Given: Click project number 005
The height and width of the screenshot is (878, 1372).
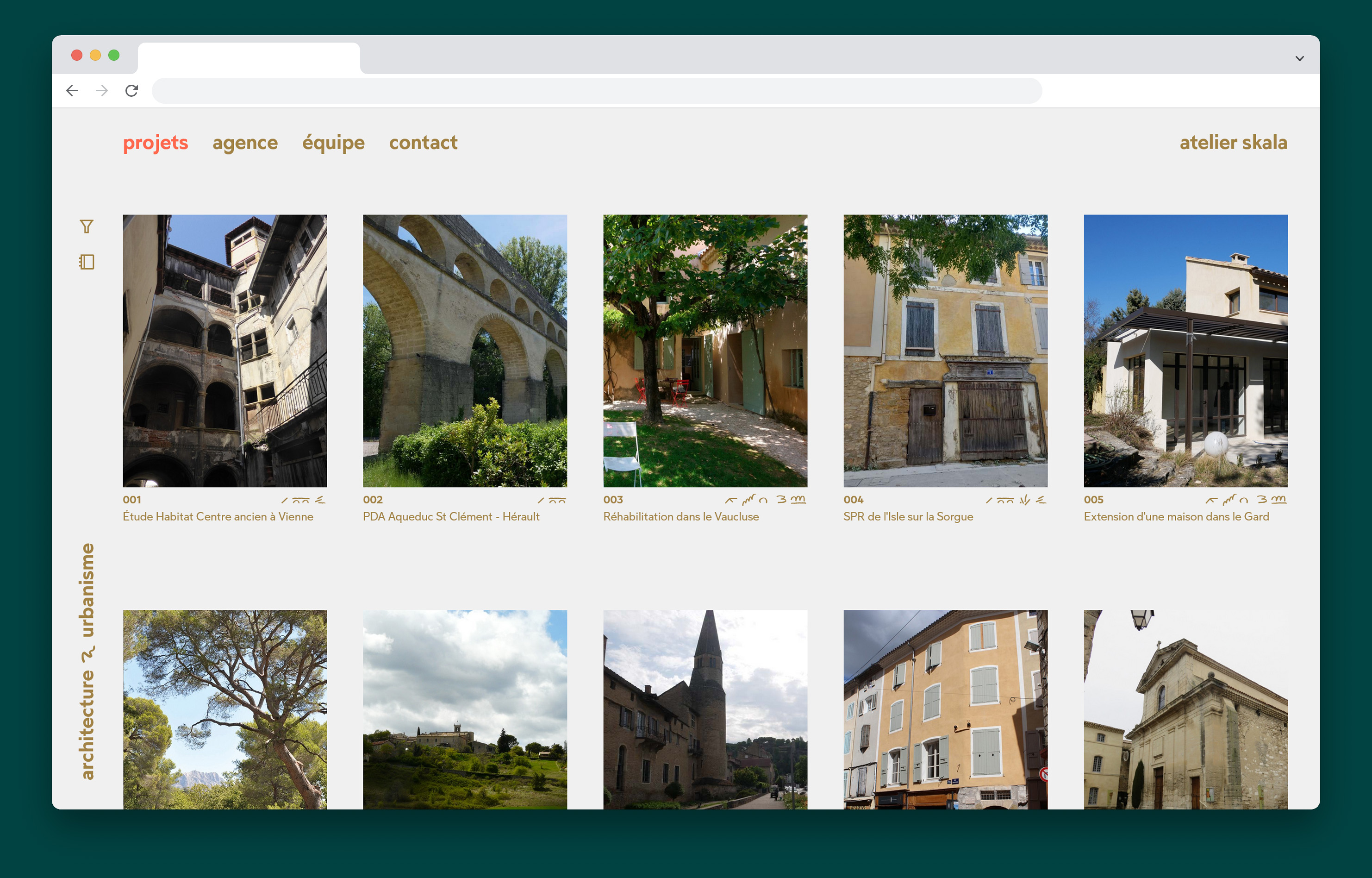Looking at the screenshot, I should (1093, 500).
